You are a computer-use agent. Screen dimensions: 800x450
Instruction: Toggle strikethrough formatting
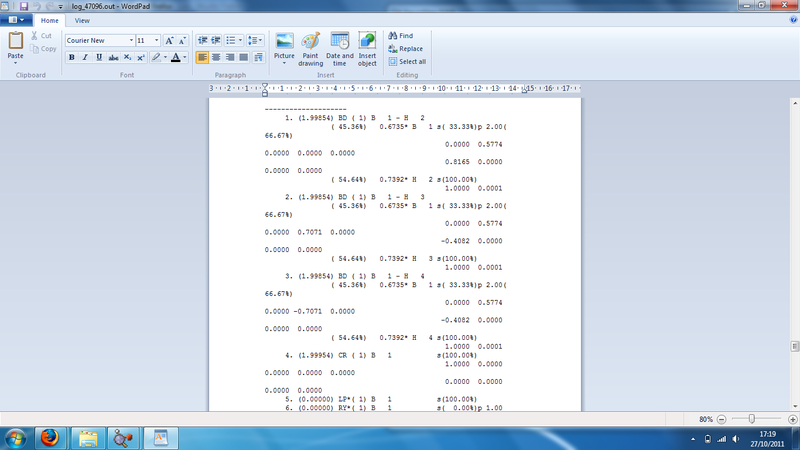coord(113,57)
